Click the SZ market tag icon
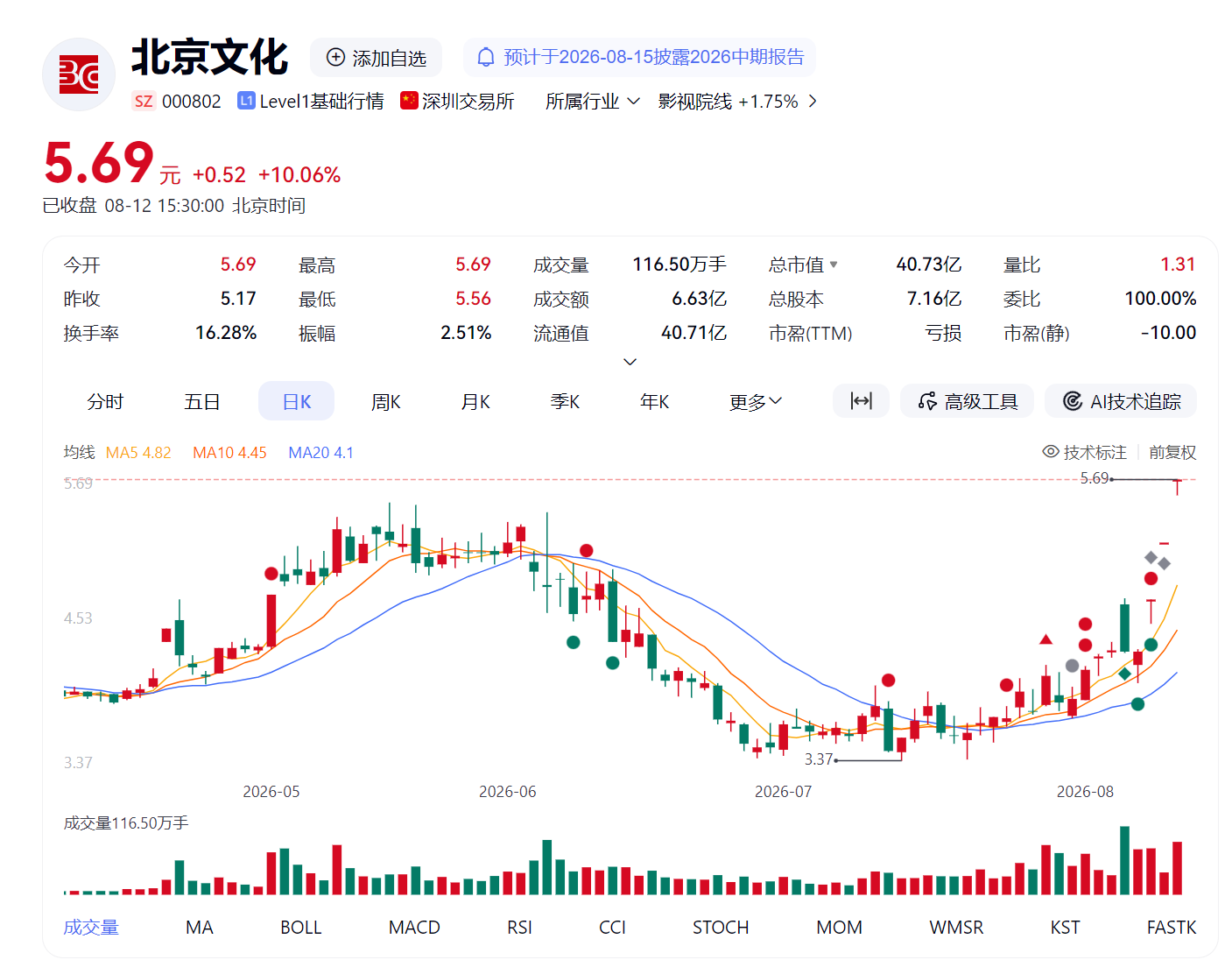This screenshot has width=1232, height=967. [144, 101]
